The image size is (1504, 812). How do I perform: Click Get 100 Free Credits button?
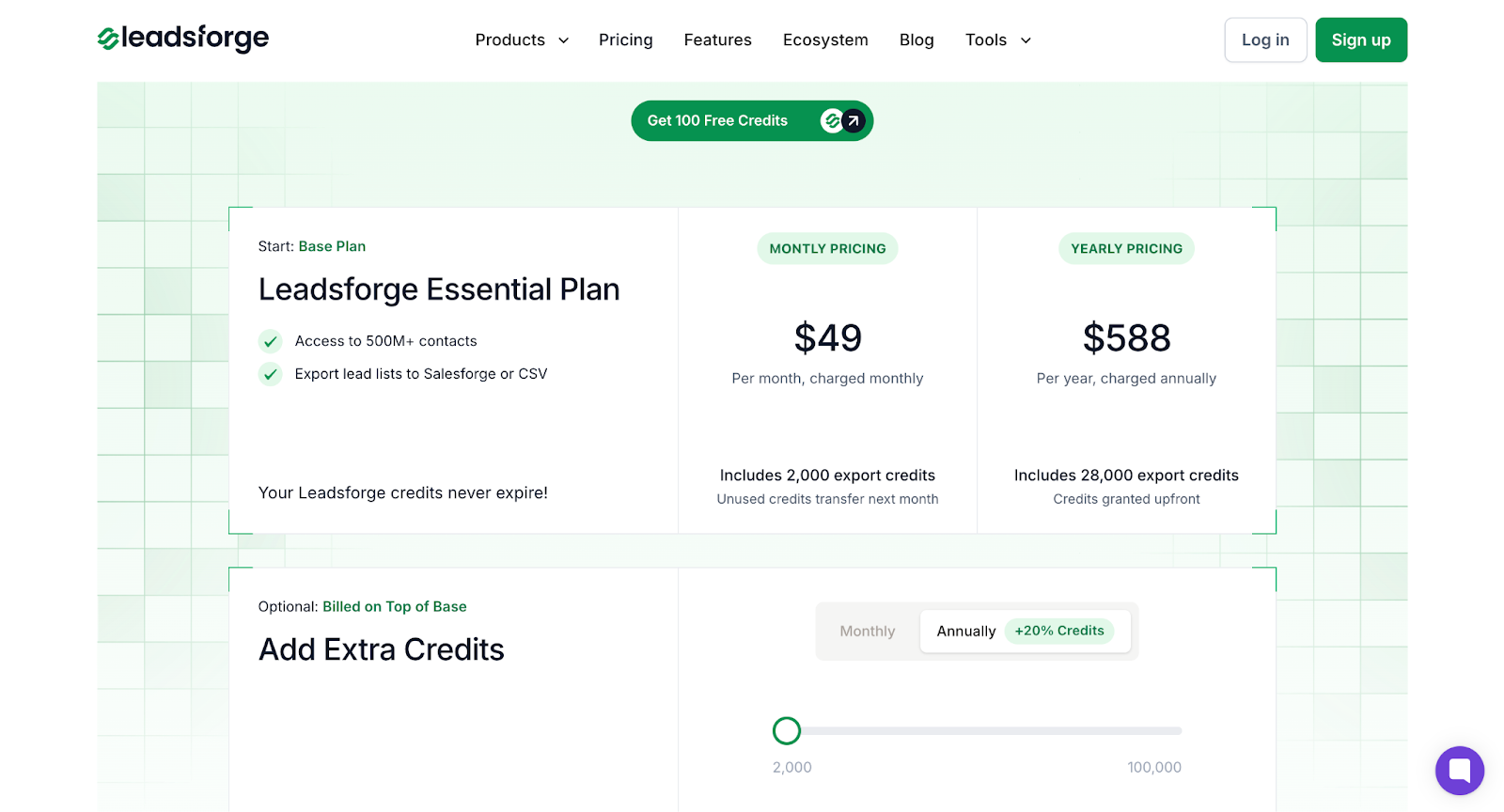752,121
